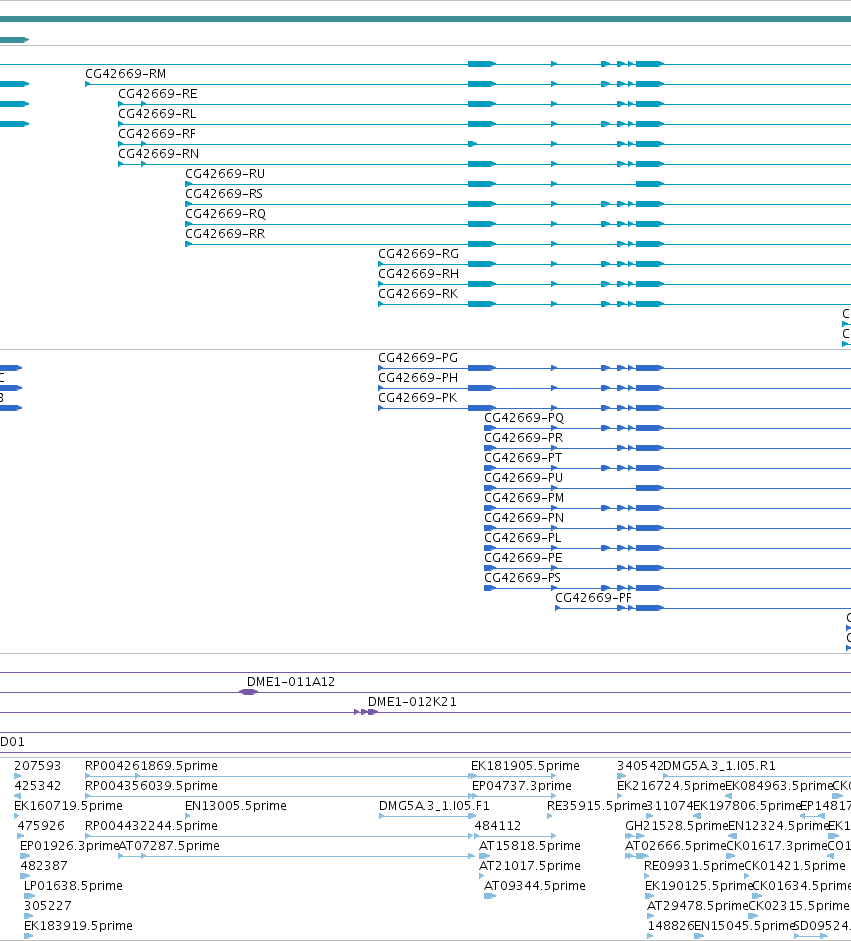This screenshot has width=851, height=941.
Task: Select EST RE35915.5prime
Action: tap(597, 806)
